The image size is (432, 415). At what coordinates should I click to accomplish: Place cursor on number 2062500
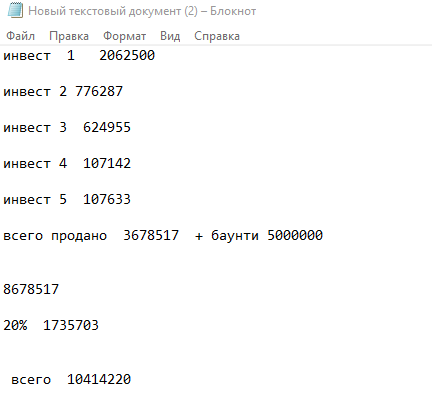(127, 55)
